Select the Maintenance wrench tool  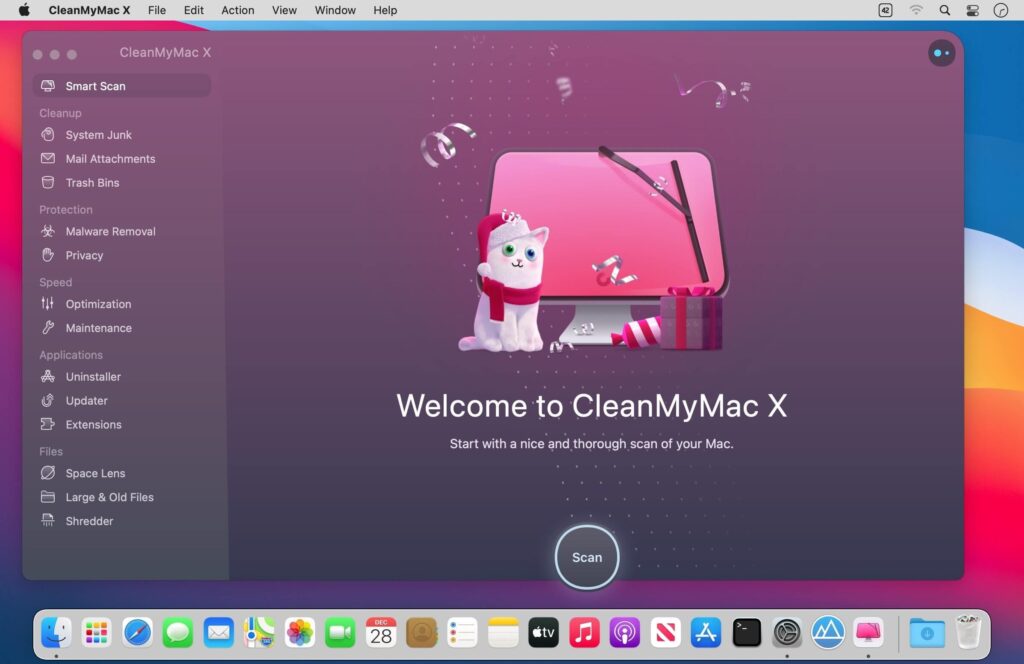click(98, 327)
